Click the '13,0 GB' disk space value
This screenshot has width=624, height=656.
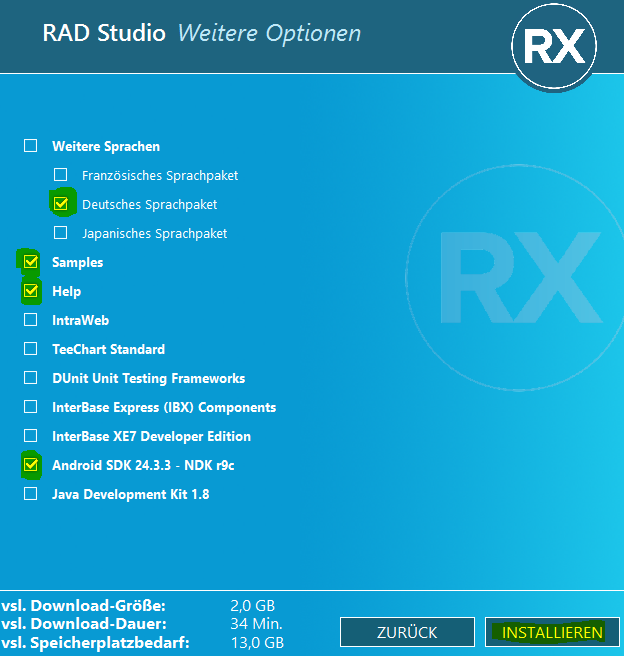pos(257,643)
